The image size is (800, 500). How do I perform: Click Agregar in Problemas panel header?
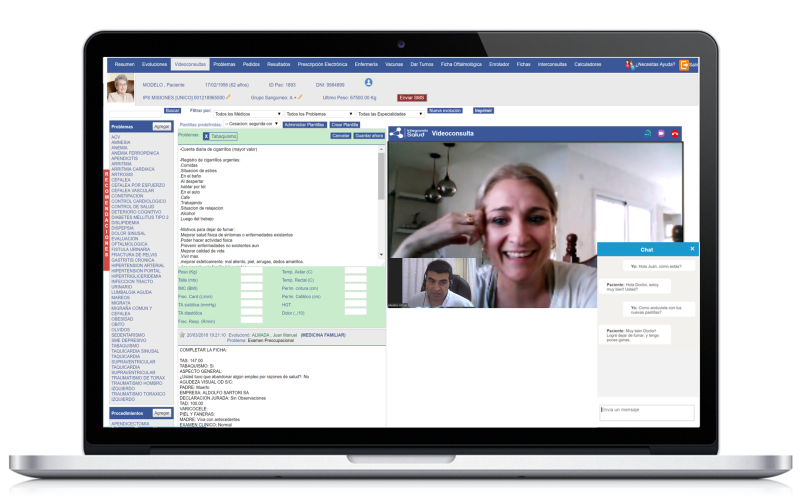click(x=162, y=127)
